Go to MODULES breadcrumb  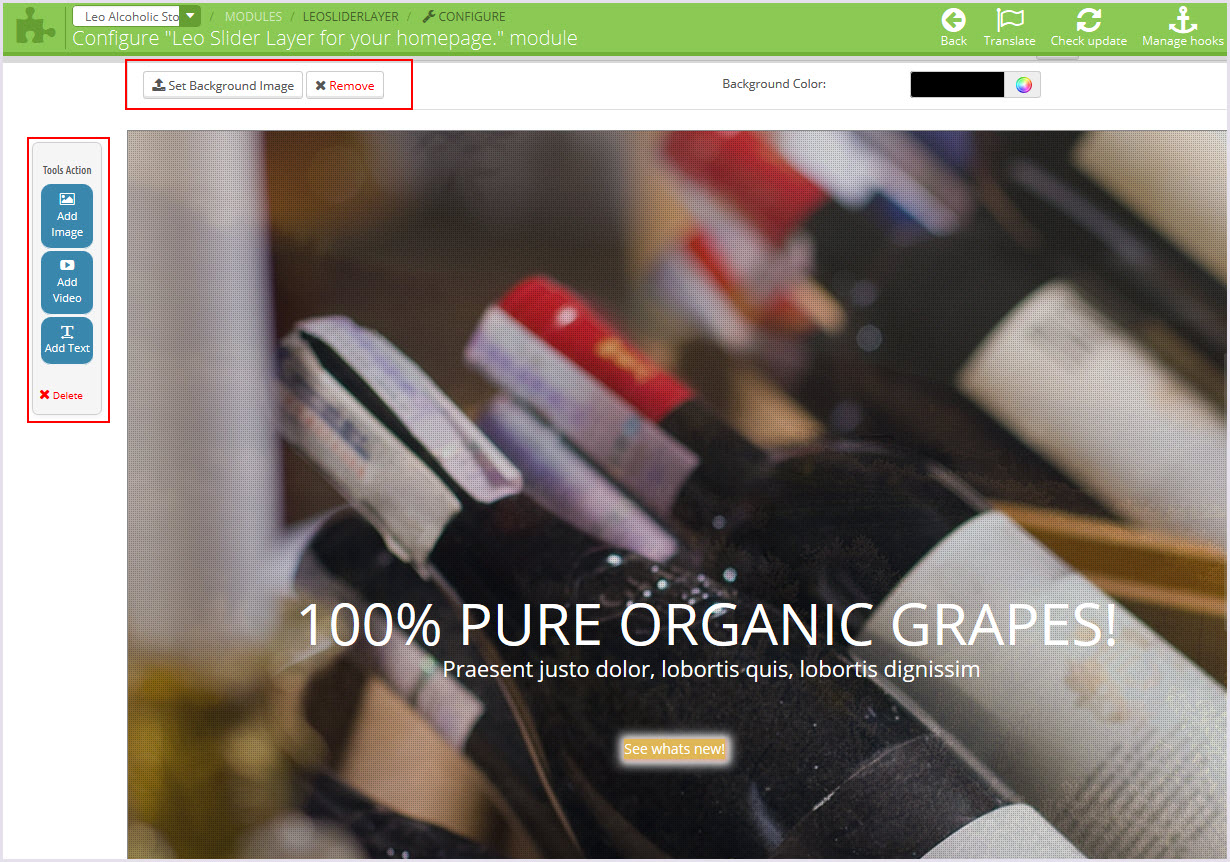(253, 17)
